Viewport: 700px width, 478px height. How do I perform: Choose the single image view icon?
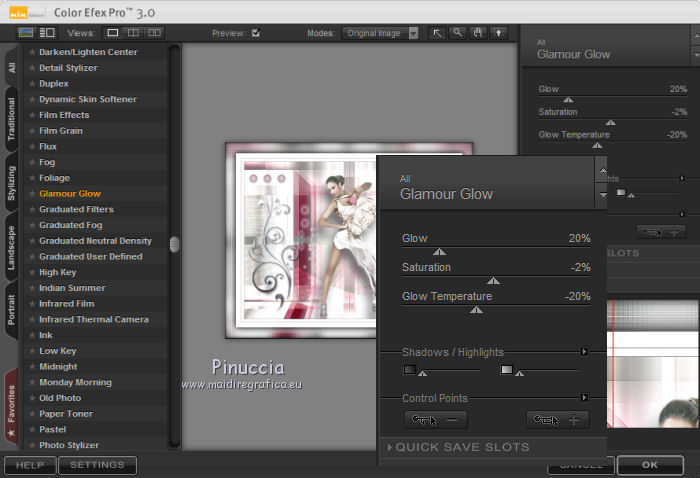tap(113, 33)
